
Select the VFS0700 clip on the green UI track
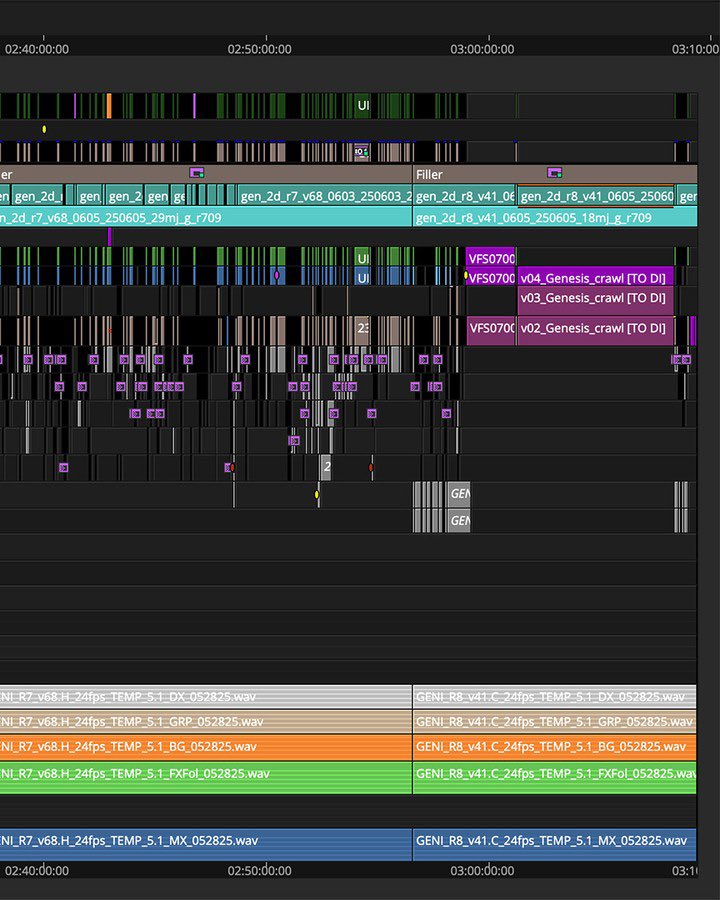[x=491, y=258]
